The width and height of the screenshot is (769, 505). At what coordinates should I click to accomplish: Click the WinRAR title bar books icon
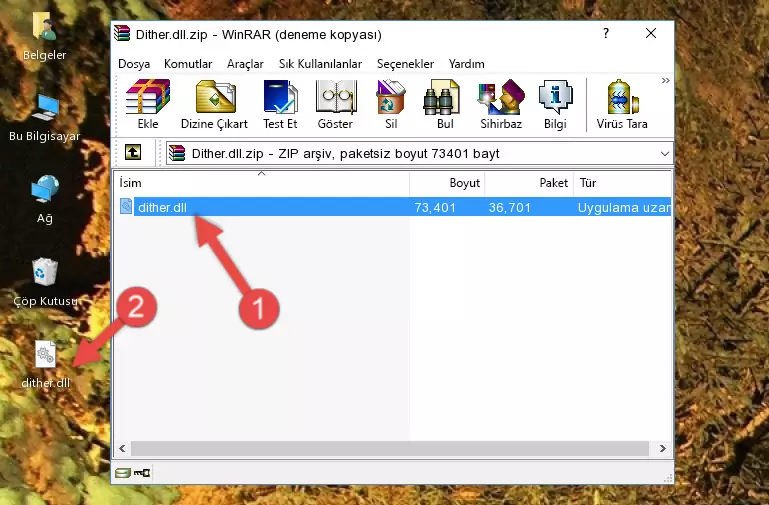[x=122, y=33]
